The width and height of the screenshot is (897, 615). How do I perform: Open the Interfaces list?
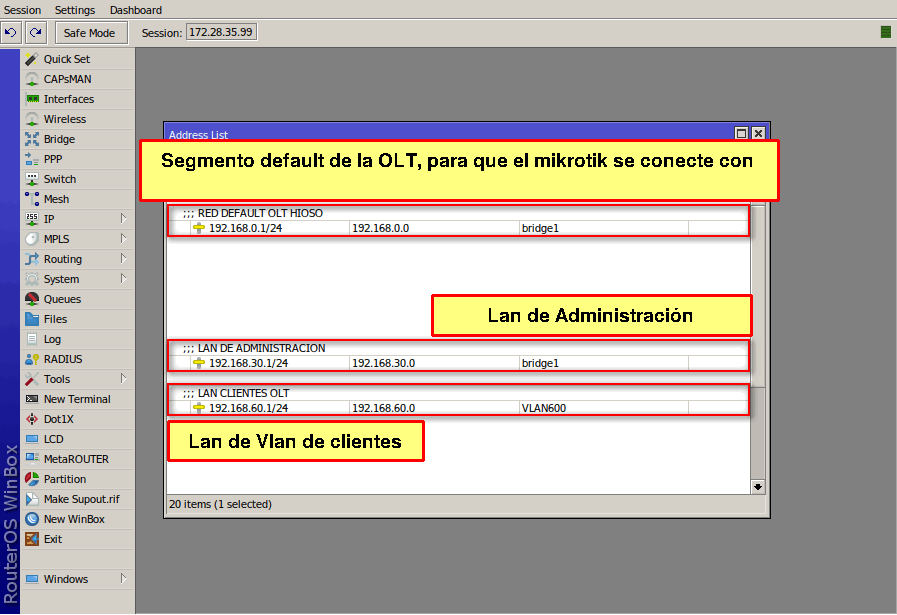click(68, 99)
